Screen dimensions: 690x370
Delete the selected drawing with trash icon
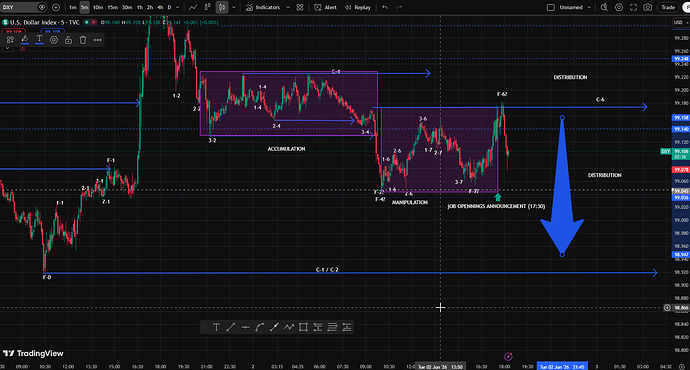(x=83, y=40)
